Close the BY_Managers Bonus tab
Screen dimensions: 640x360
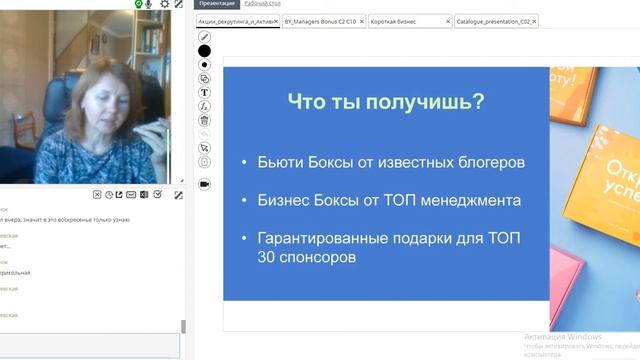coord(362,22)
